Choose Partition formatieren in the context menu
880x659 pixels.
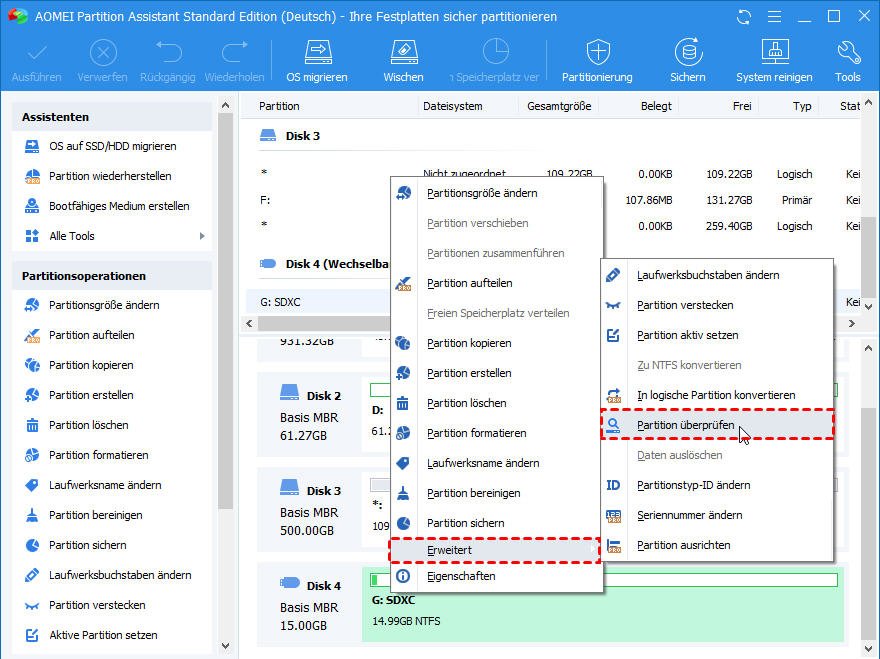(497, 433)
